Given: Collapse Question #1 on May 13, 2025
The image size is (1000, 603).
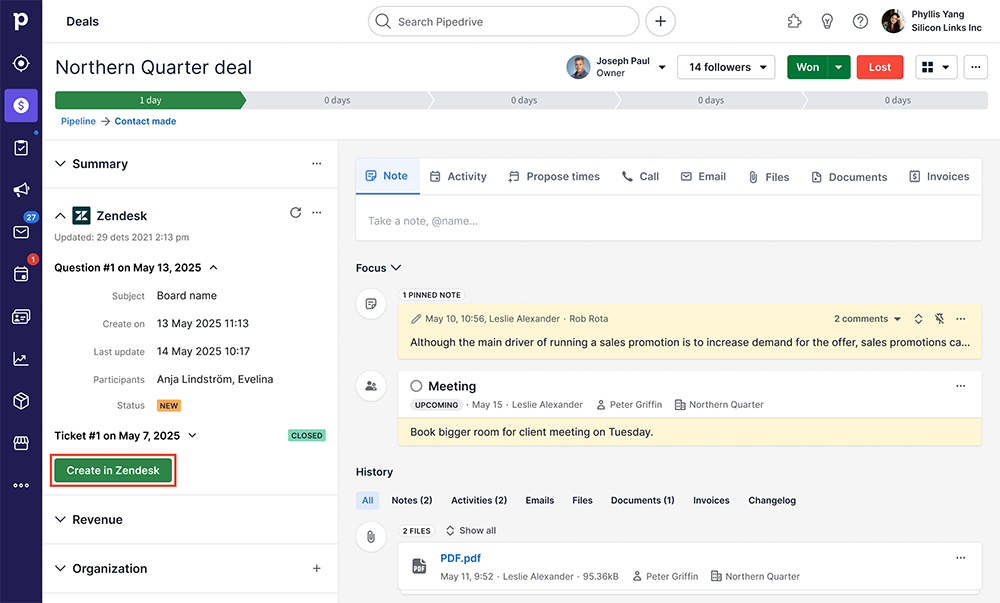Looking at the screenshot, I should pyautogui.click(x=214, y=268).
